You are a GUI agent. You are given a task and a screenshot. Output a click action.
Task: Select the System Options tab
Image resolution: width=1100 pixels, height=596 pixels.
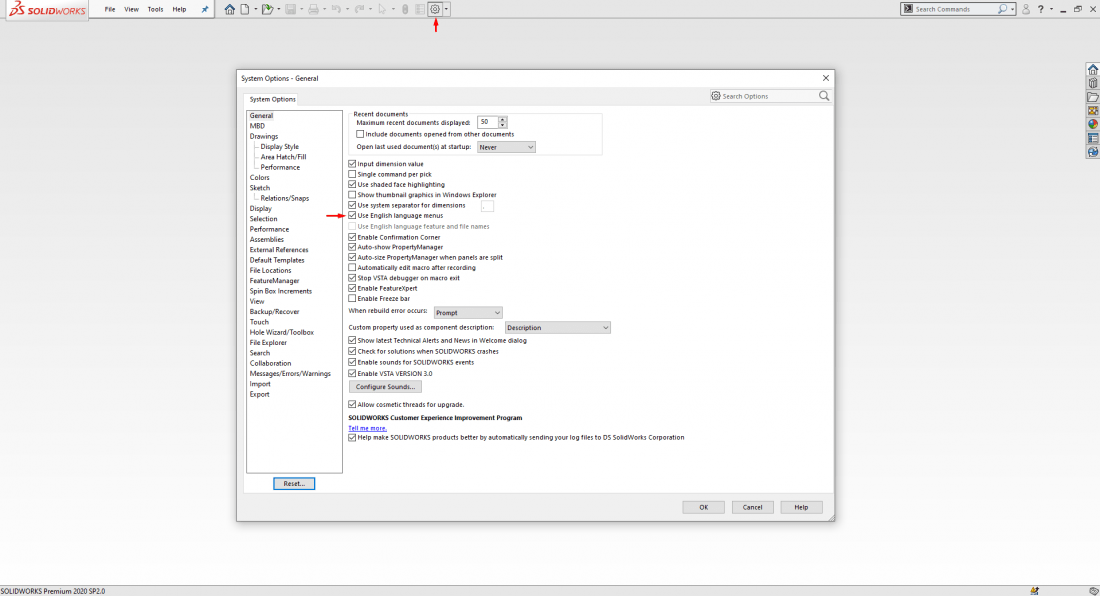click(x=272, y=99)
